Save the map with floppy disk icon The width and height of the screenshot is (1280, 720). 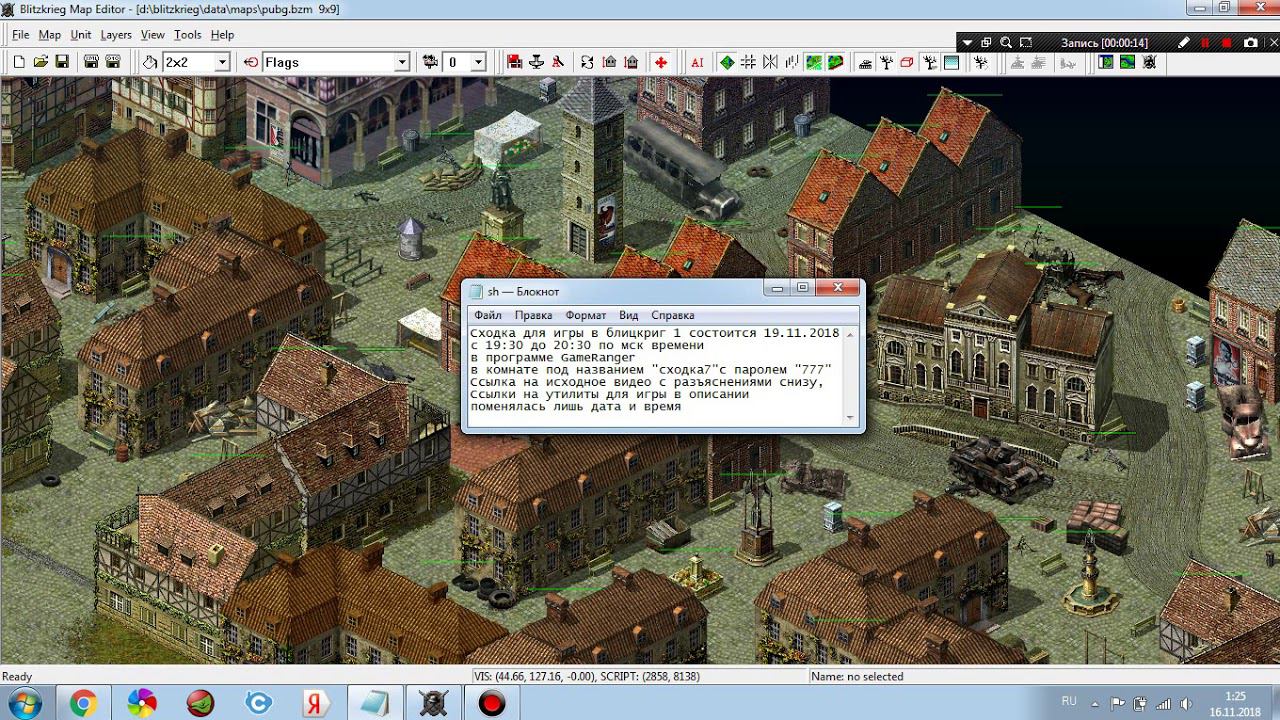pyautogui.click(x=62, y=62)
